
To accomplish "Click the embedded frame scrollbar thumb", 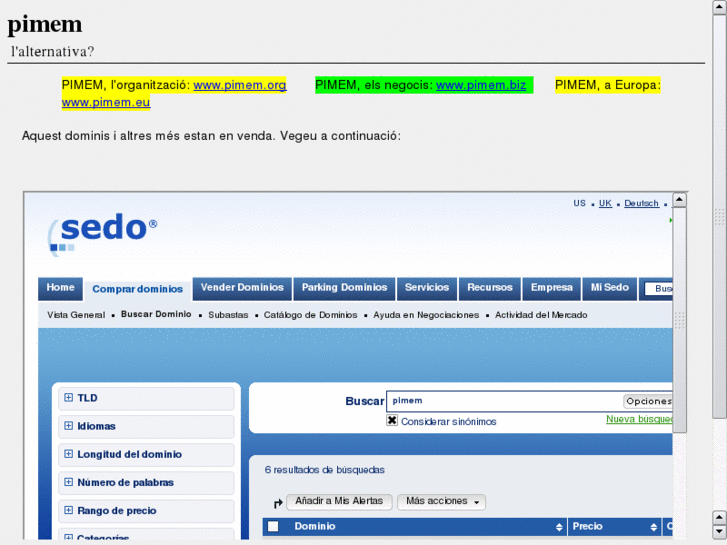I will coord(679,320).
